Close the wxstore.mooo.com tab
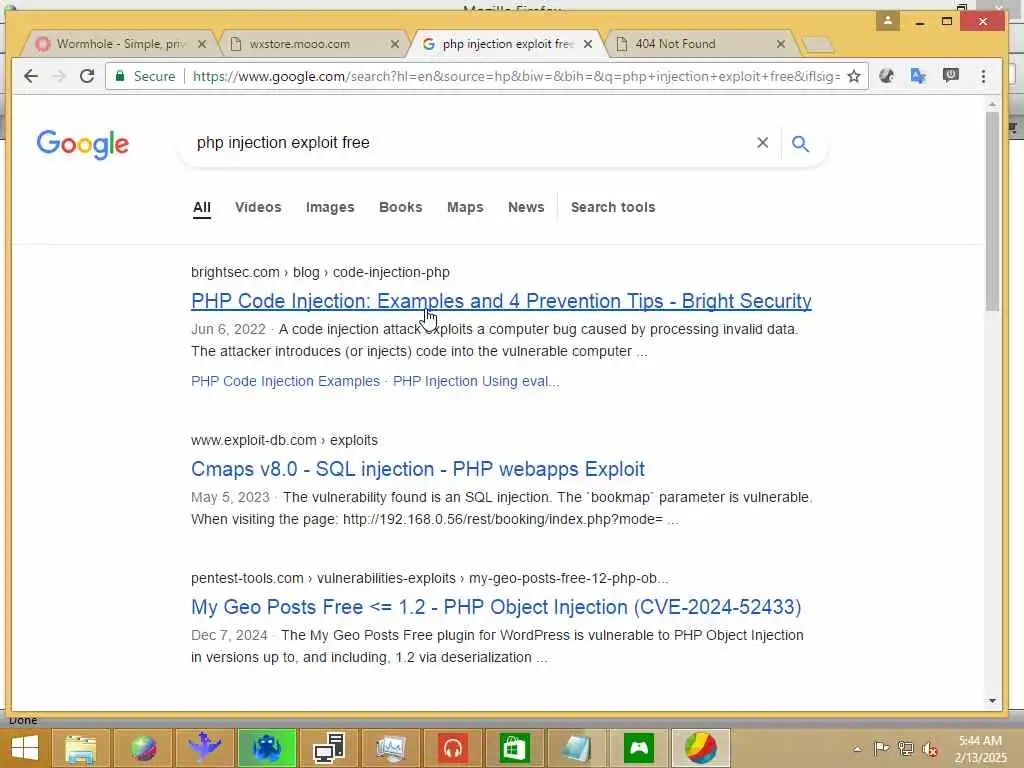This screenshot has height=768, width=1024. point(394,44)
